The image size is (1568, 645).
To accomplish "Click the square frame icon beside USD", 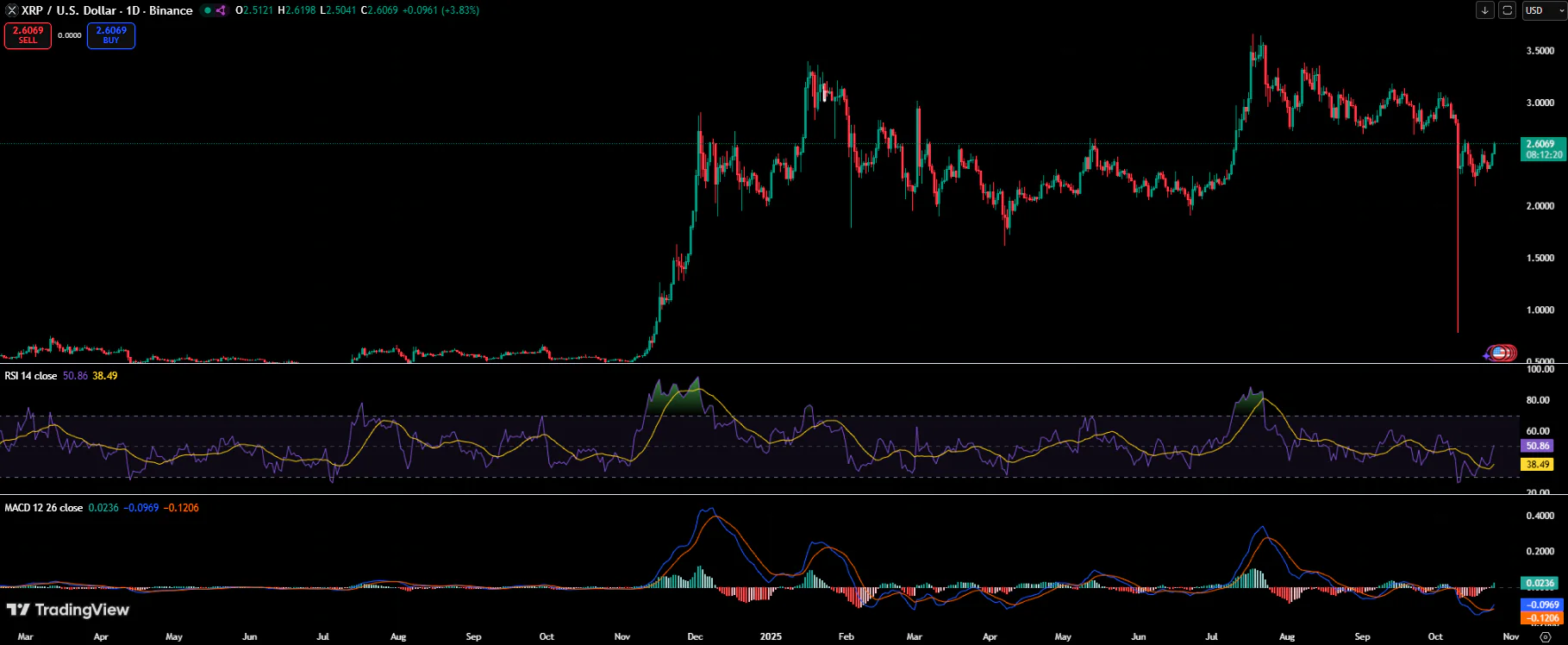I will [x=1507, y=10].
